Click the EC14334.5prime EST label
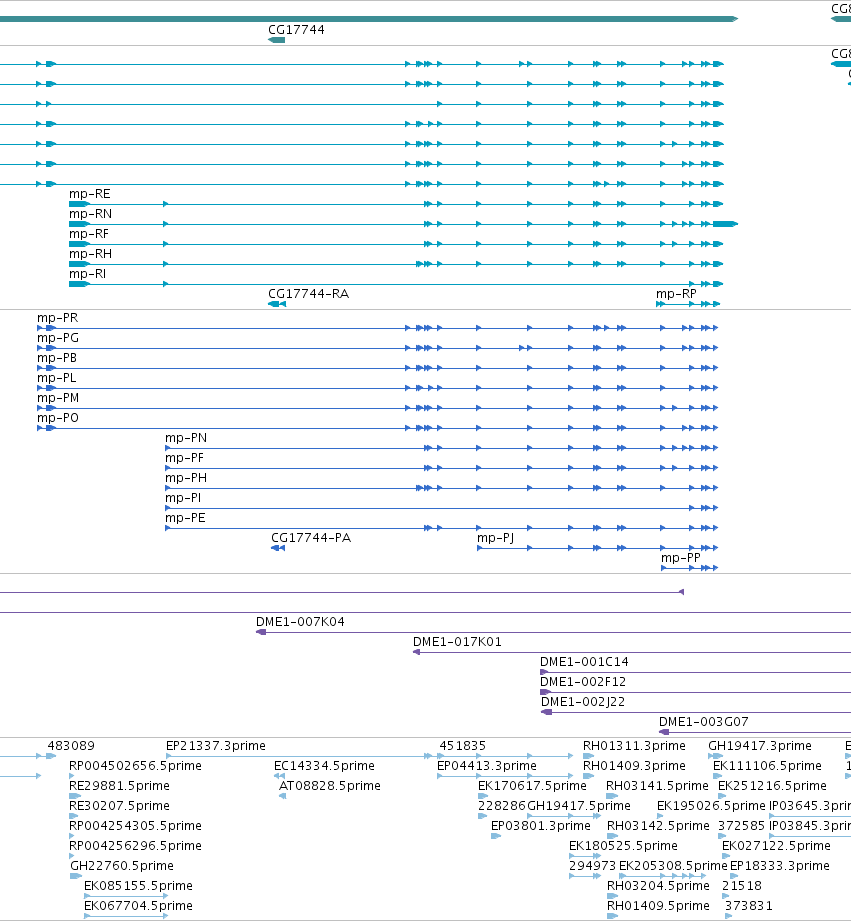Viewport: 851px width, 921px height. (324, 765)
